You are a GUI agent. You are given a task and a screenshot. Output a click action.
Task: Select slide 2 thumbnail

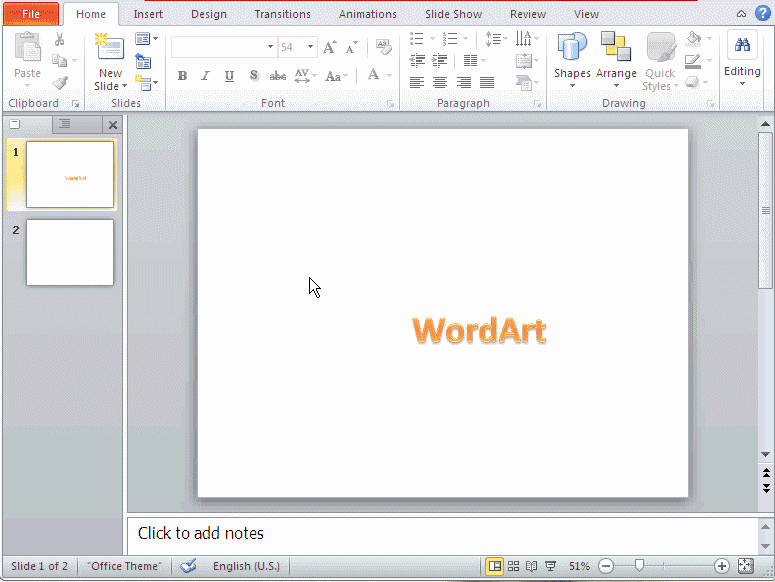[70, 252]
